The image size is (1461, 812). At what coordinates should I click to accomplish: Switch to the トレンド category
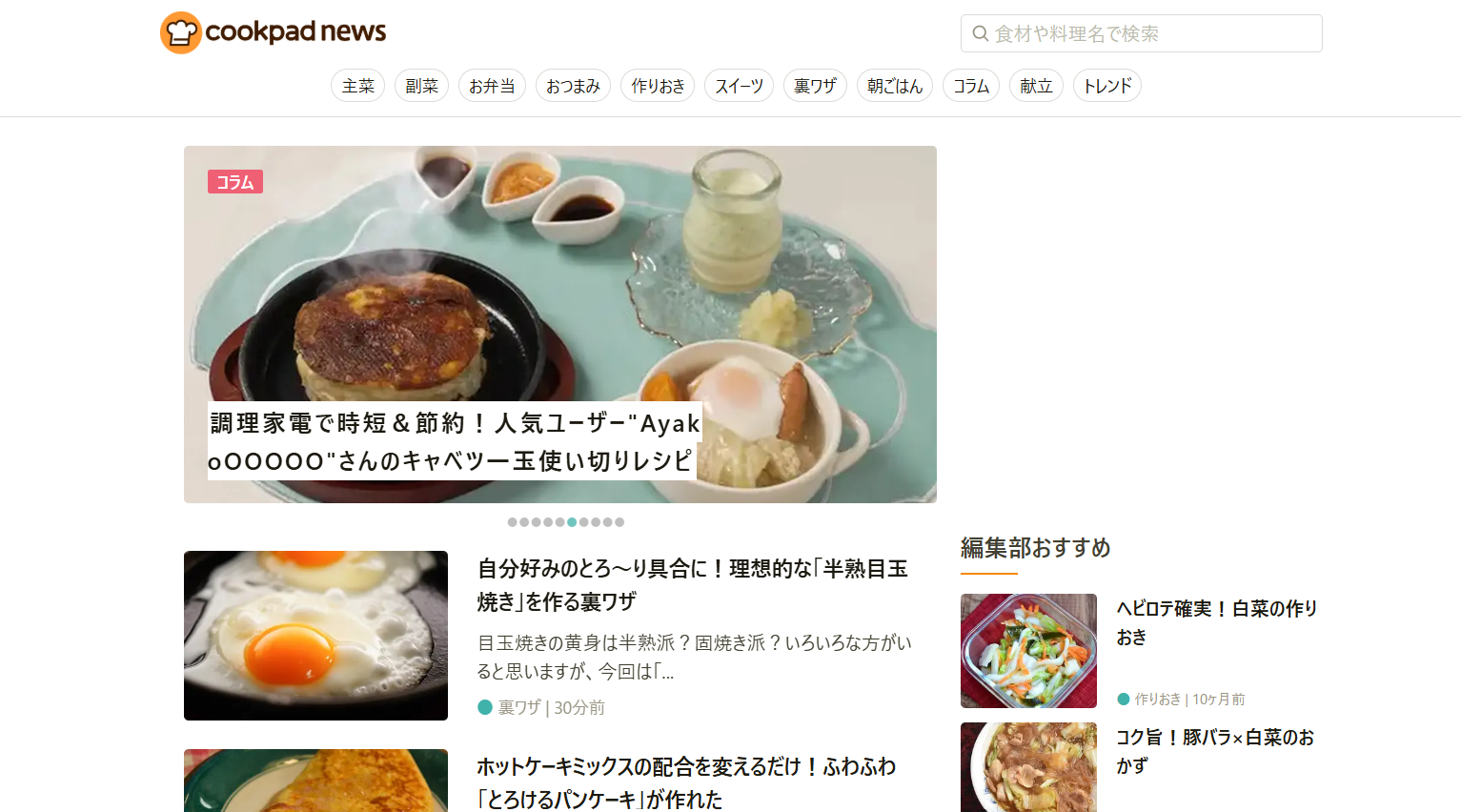(x=1107, y=86)
